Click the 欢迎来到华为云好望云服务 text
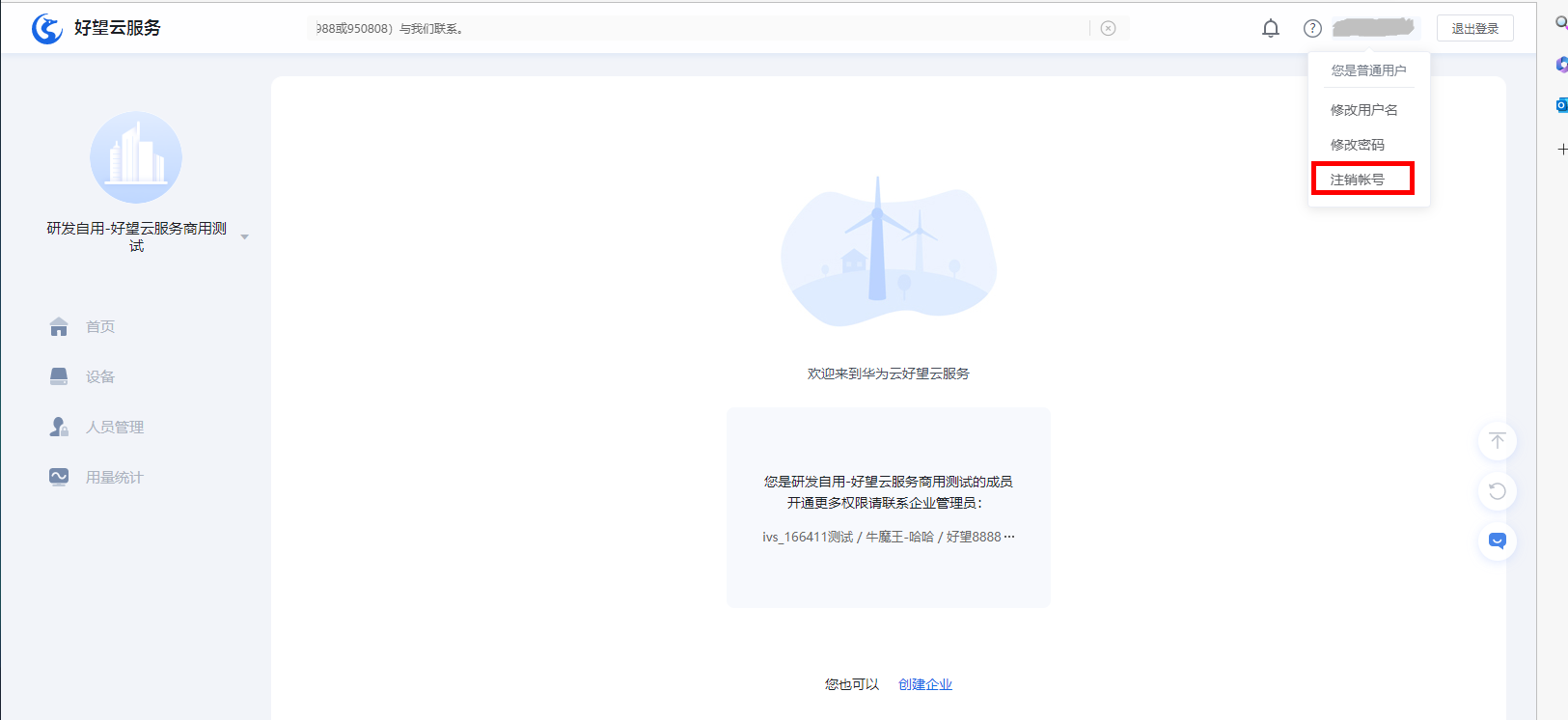 [x=889, y=374]
